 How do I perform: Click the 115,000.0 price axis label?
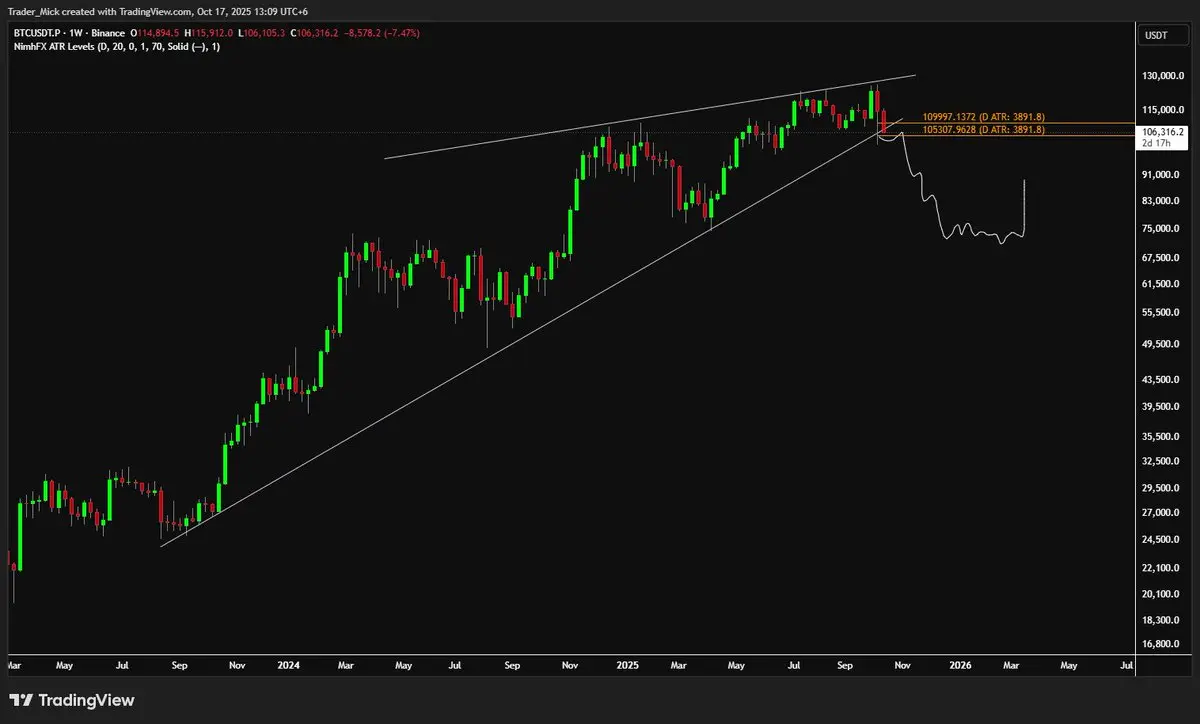click(x=1164, y=110)
